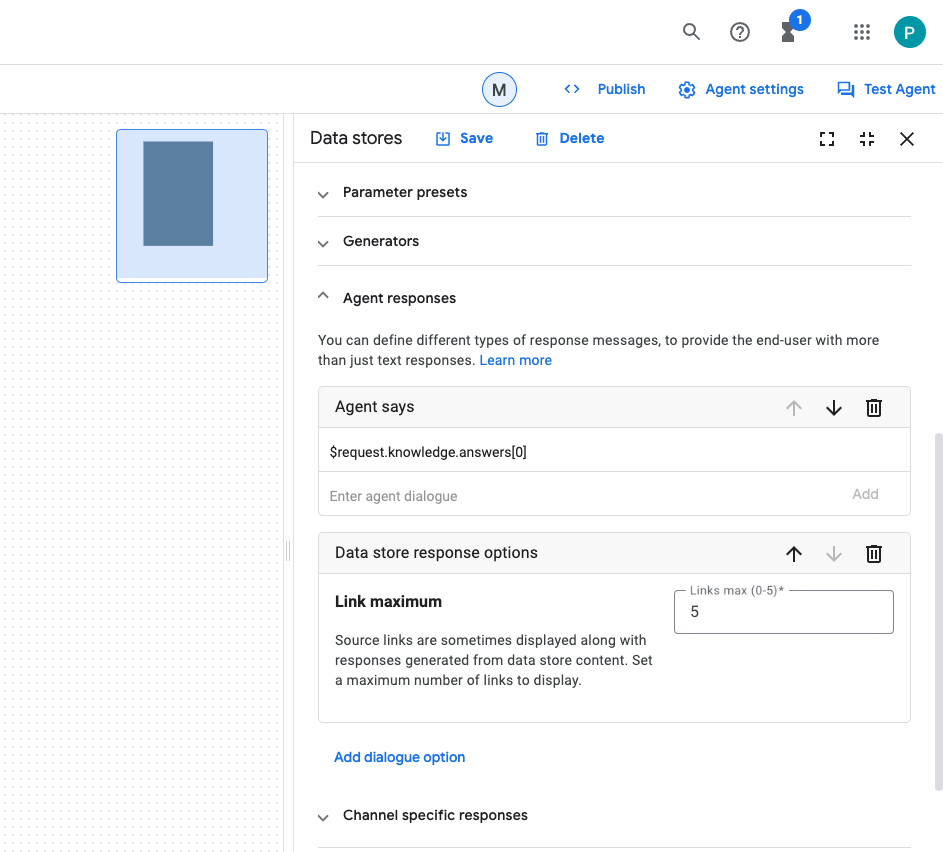Move Agent says response down

[834, 408]
